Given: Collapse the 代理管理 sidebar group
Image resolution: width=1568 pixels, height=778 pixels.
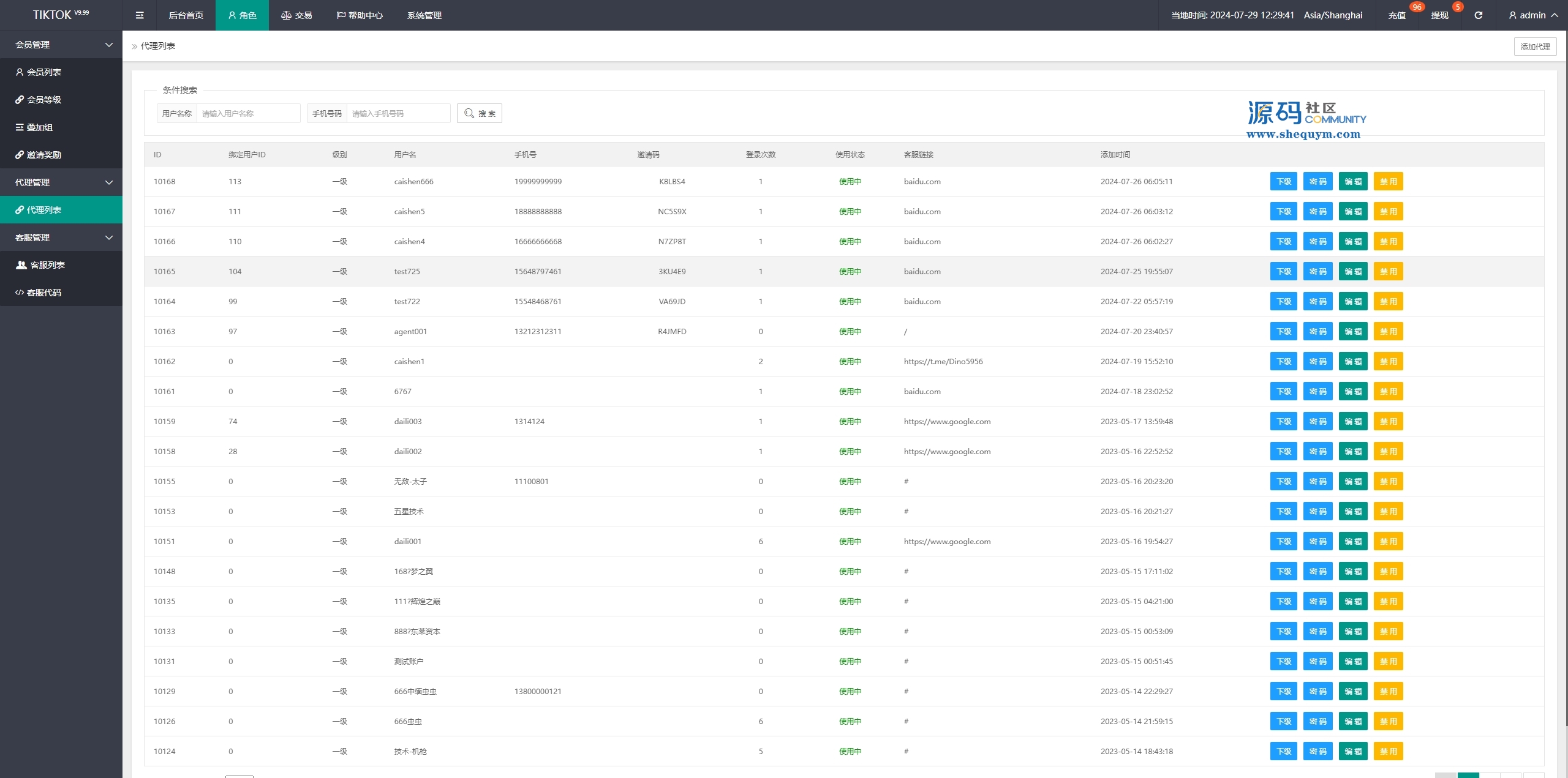Looking at the screenshot, I should (x=61, y=182).
